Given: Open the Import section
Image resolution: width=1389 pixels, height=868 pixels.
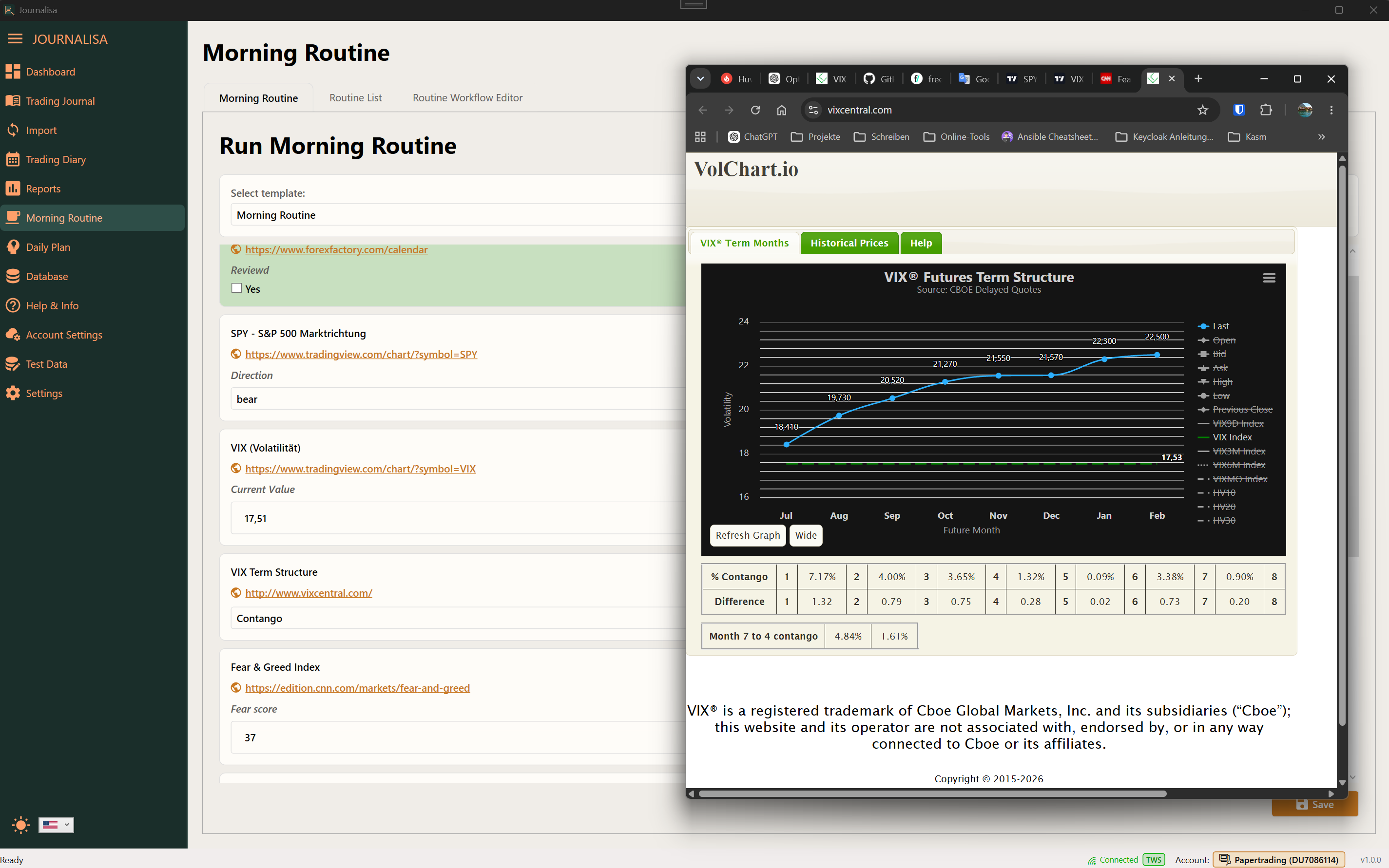Looking at the screenshot, I should pos(93,131).
